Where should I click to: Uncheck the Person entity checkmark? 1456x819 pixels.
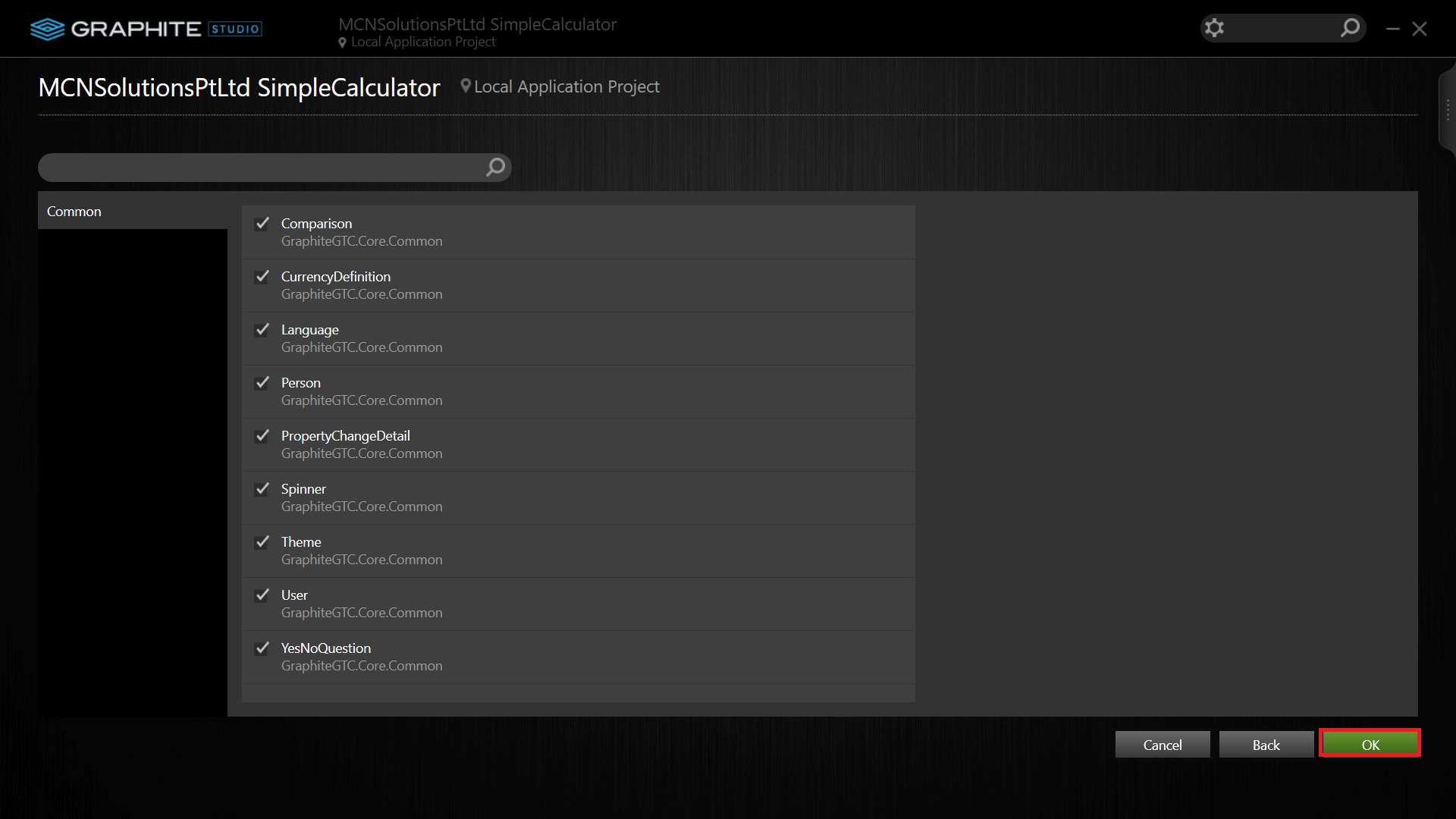click(262, 383)
